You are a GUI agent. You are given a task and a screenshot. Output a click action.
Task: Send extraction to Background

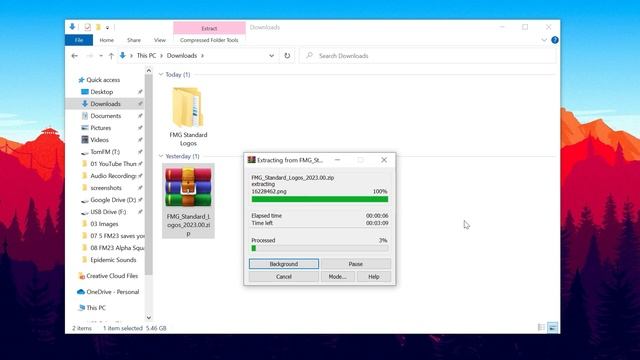[284, 264]
